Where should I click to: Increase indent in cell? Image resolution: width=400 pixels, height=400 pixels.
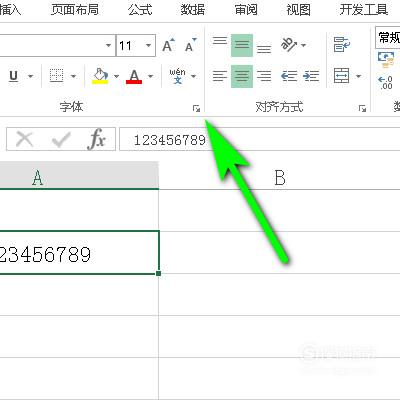[x=311, y=76]
